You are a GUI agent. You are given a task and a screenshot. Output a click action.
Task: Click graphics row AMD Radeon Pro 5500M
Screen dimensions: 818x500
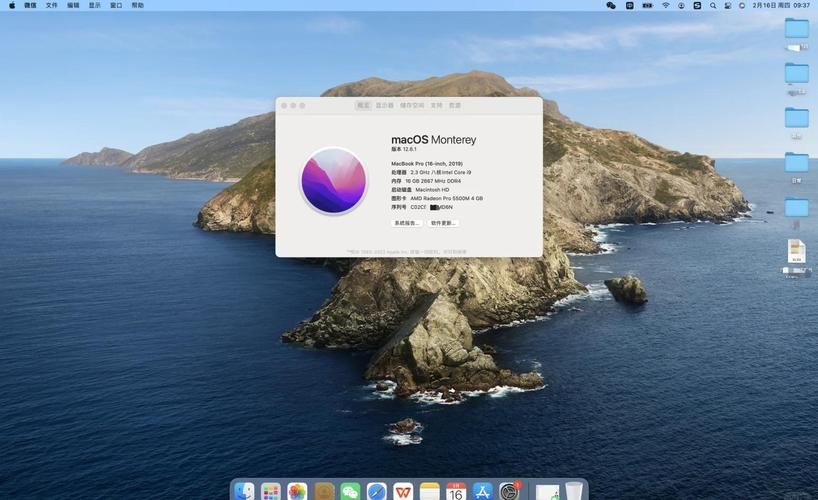pyautogui.click(x=437, y=198)
